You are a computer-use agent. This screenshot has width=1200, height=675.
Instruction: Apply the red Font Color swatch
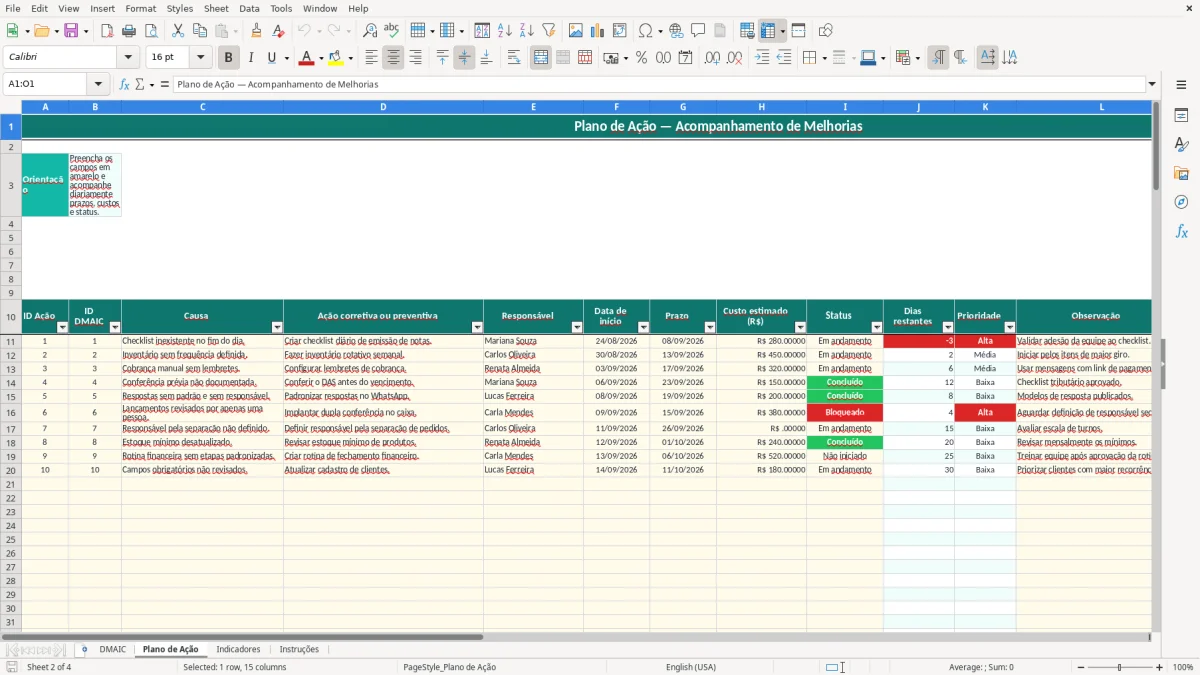point(306,58)
